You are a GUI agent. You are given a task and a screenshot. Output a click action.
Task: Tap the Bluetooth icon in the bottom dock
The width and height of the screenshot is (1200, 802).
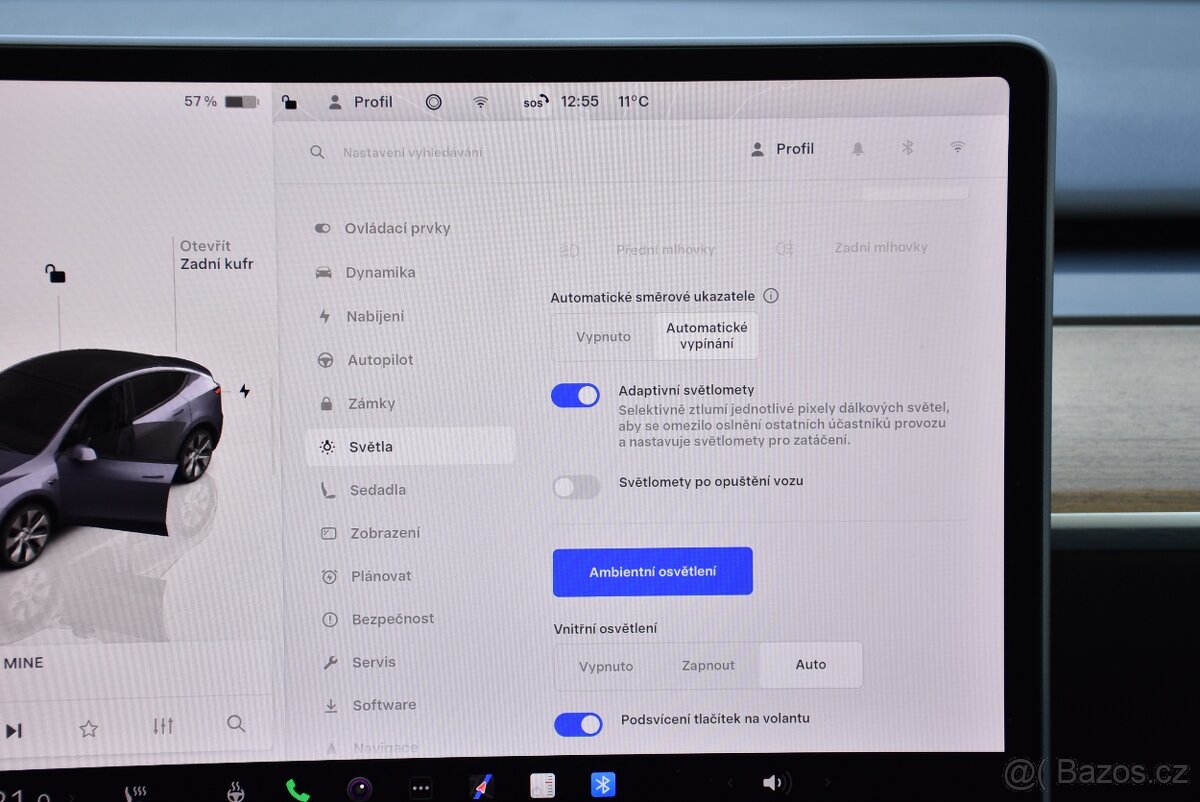coord(602,786)
